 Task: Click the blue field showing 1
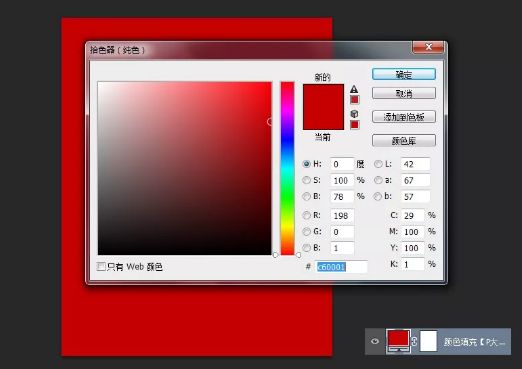[x=342, y=248]
